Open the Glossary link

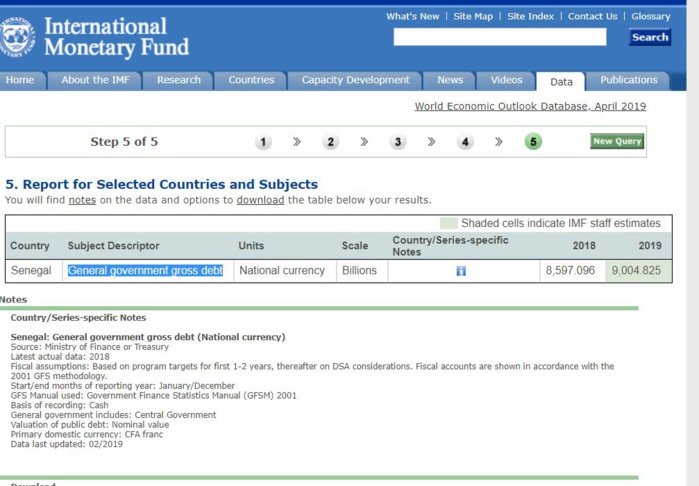click(x=650, y=16)
